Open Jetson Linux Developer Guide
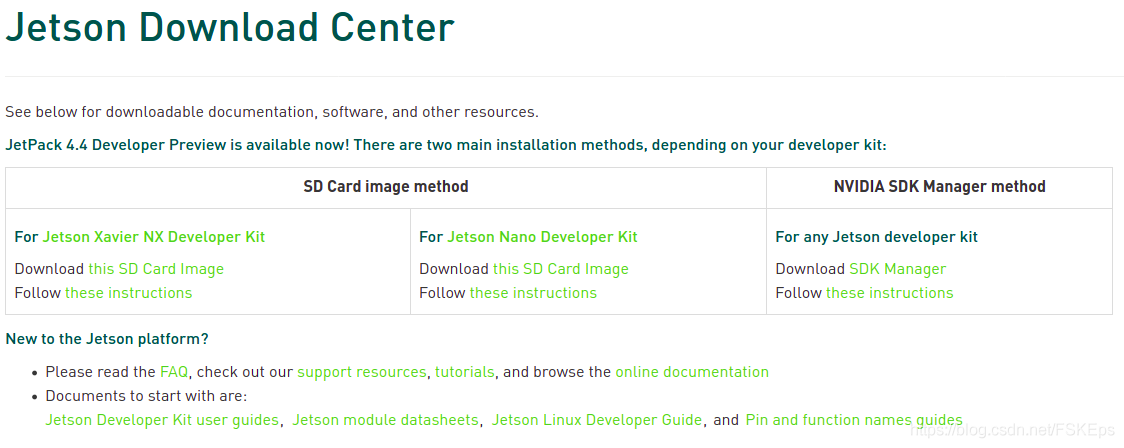 597,420
